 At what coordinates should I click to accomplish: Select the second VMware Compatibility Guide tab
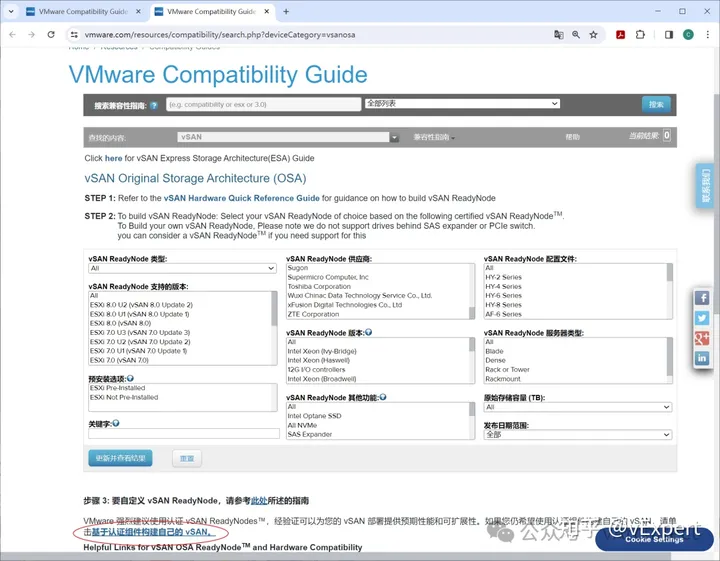[211, 11]
